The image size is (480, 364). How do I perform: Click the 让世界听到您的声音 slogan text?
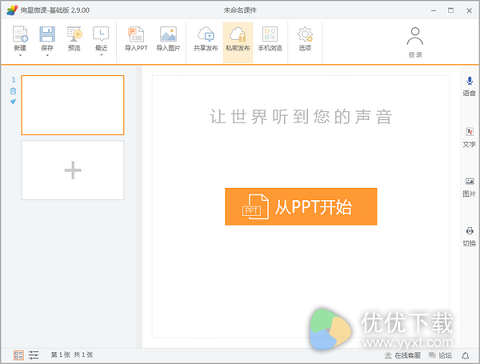[301, 117]
